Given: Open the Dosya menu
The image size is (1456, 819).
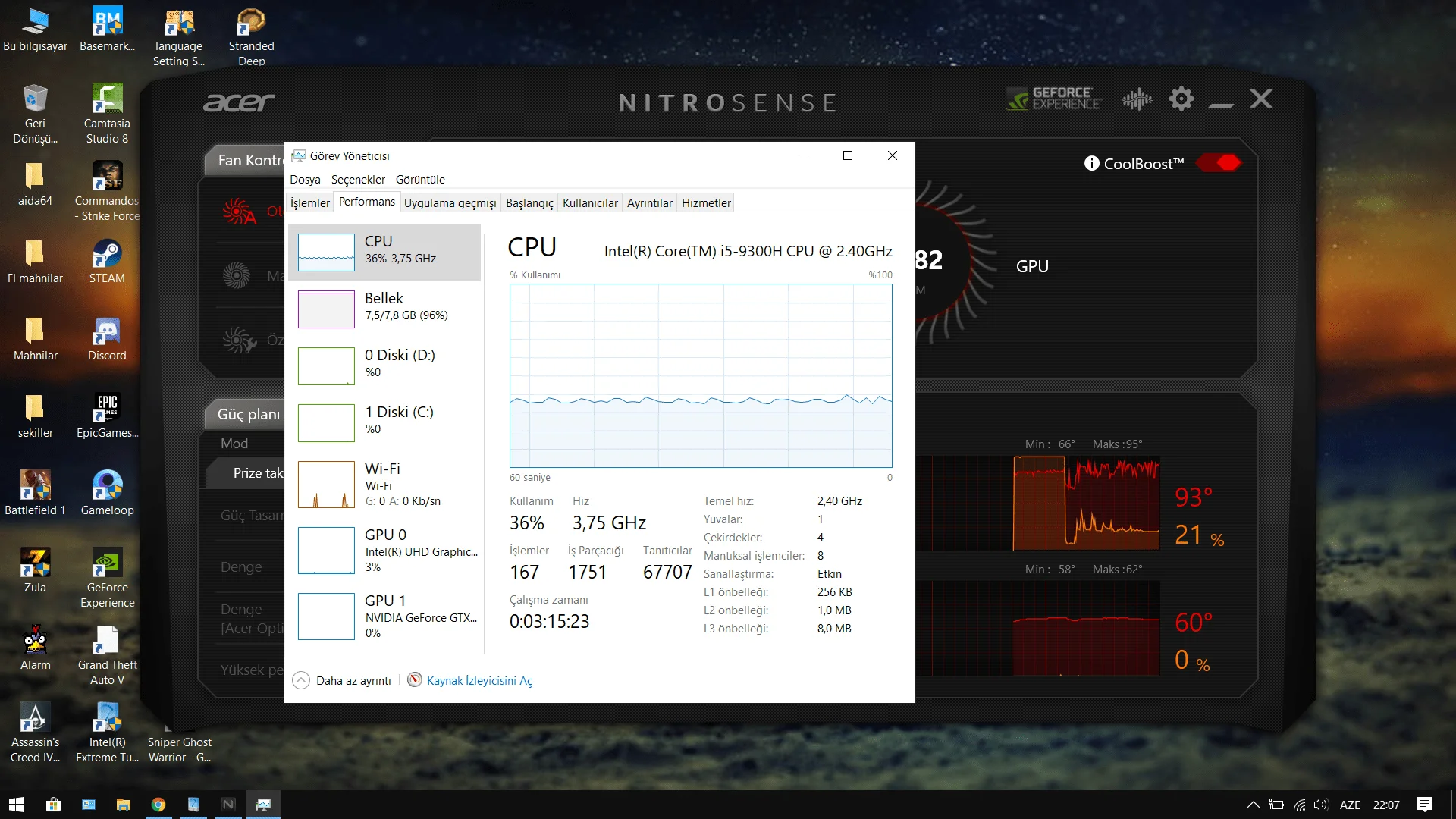Looking at the screenshot, I should pos(305,180).
